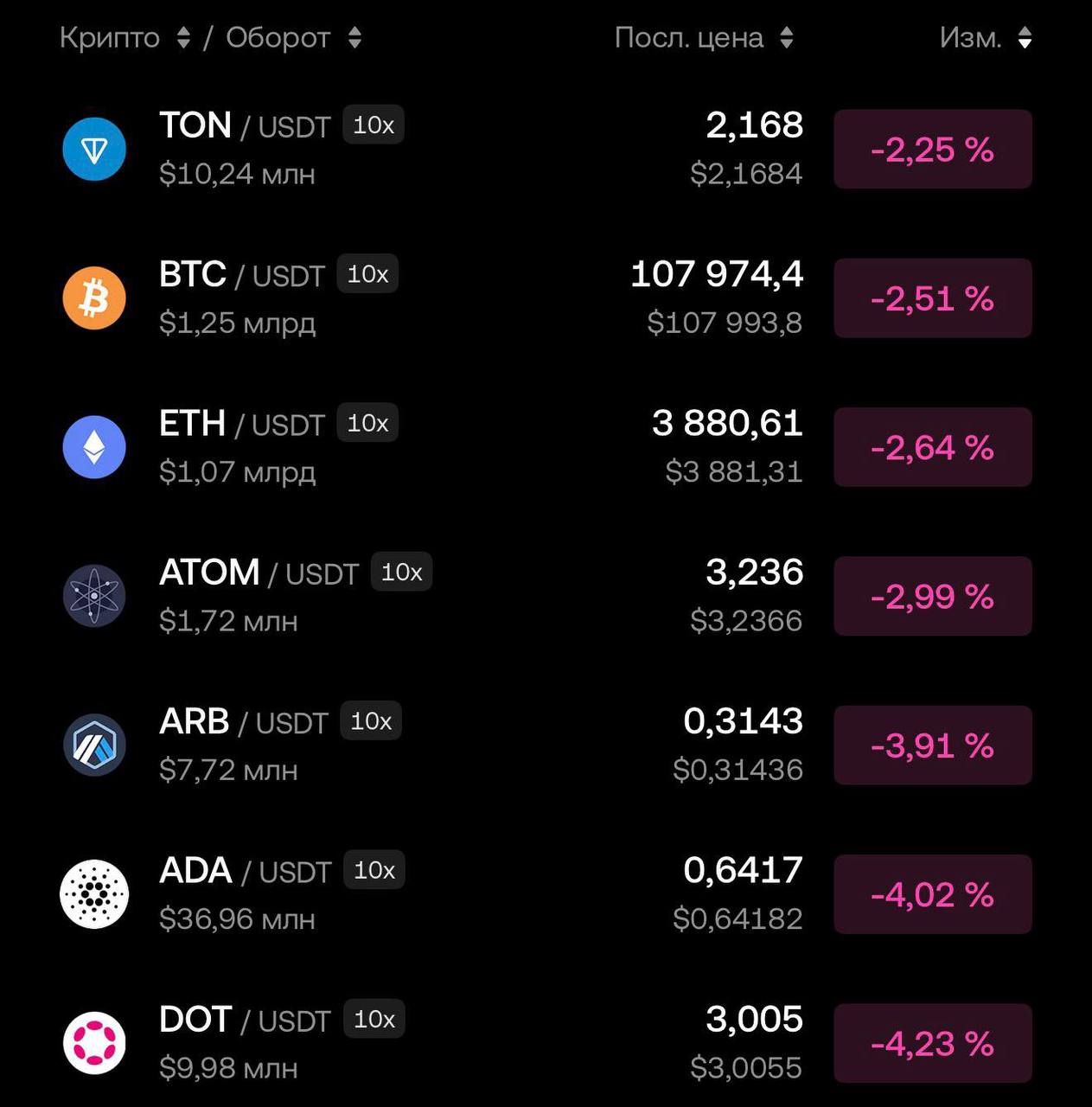Click the 10x leverage tag on DOT
1092x1107 pixels.
point(374,1019)
